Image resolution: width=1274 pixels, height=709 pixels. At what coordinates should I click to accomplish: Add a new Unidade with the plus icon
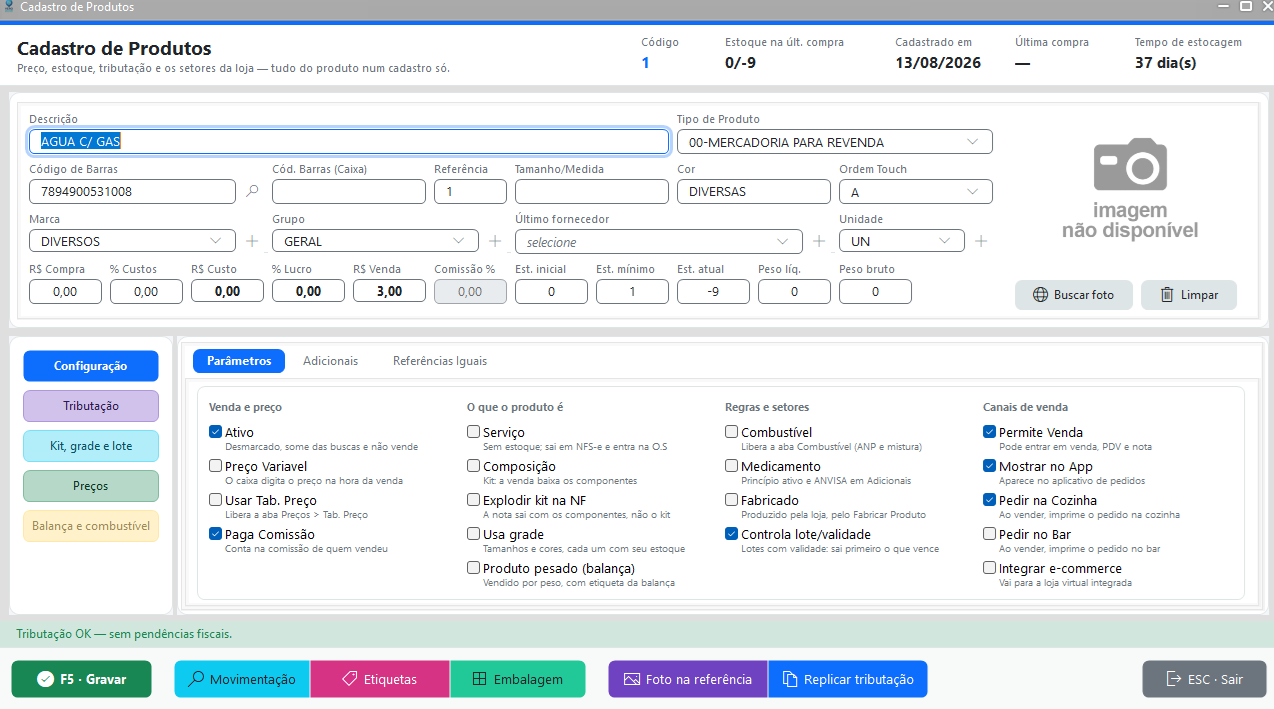(981, 241)
